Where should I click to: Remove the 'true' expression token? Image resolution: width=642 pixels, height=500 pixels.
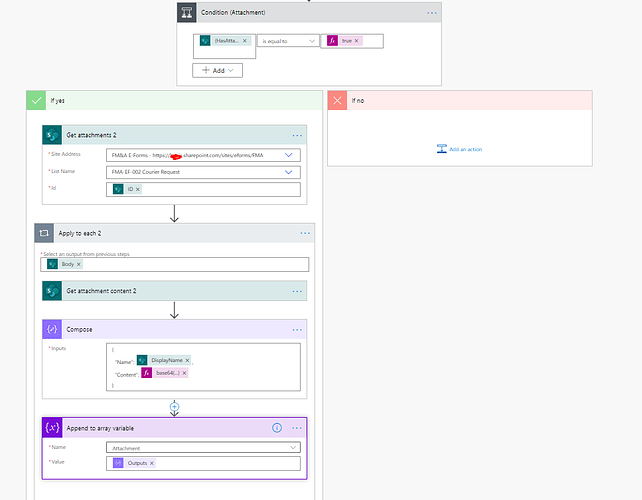[x=356, y=41]
